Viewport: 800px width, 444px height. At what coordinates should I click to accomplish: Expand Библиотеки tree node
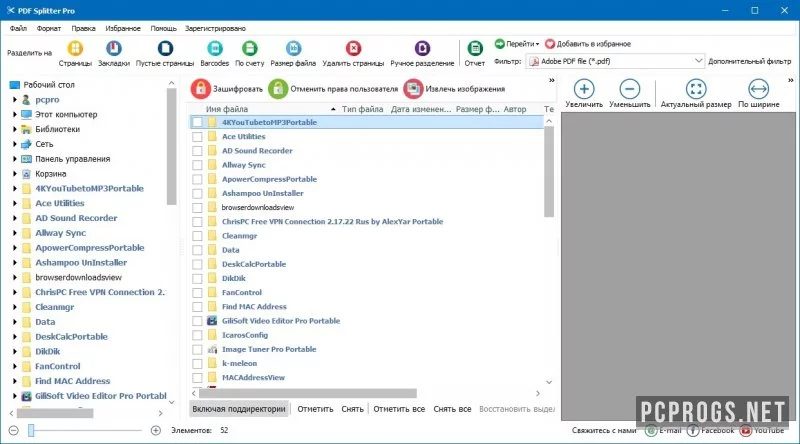coord(15,129)
